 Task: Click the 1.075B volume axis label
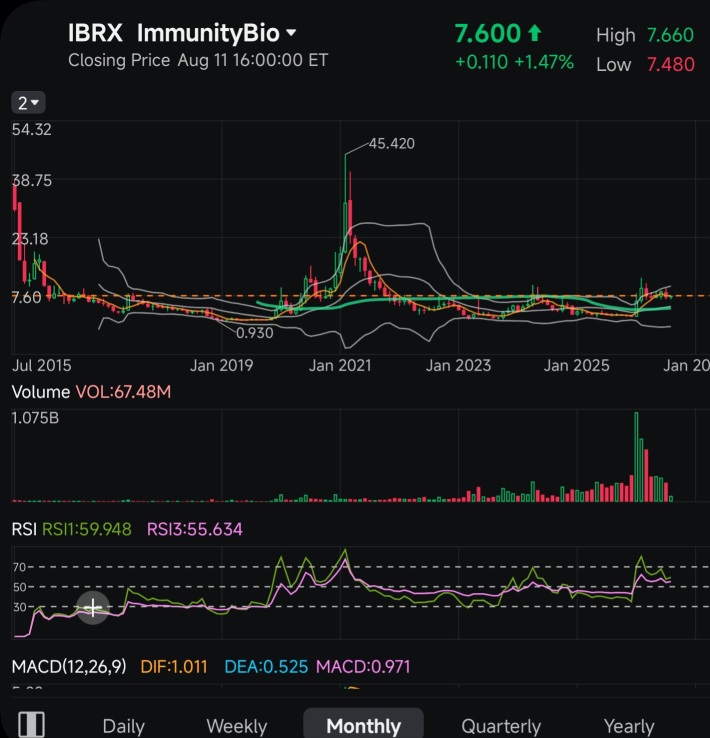tap(35, 418)
